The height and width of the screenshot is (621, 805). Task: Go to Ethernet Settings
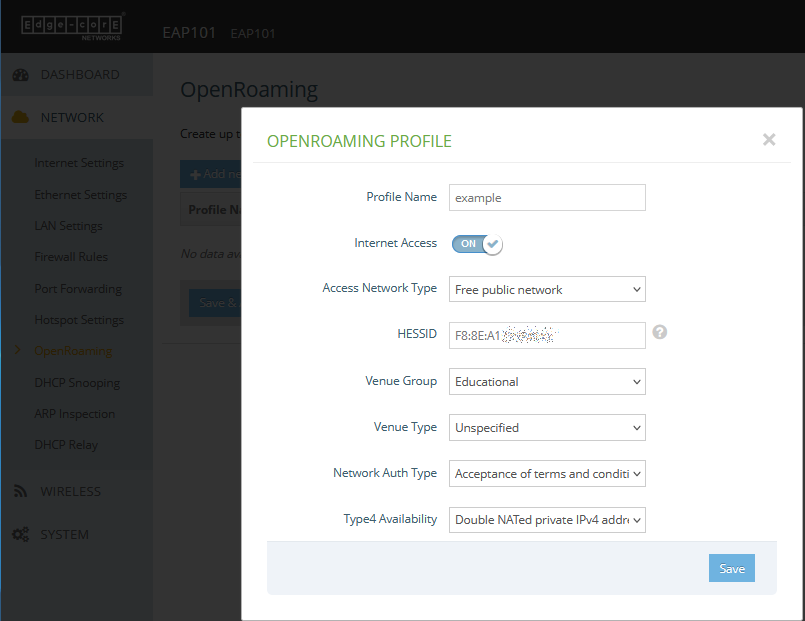(81, 195)
